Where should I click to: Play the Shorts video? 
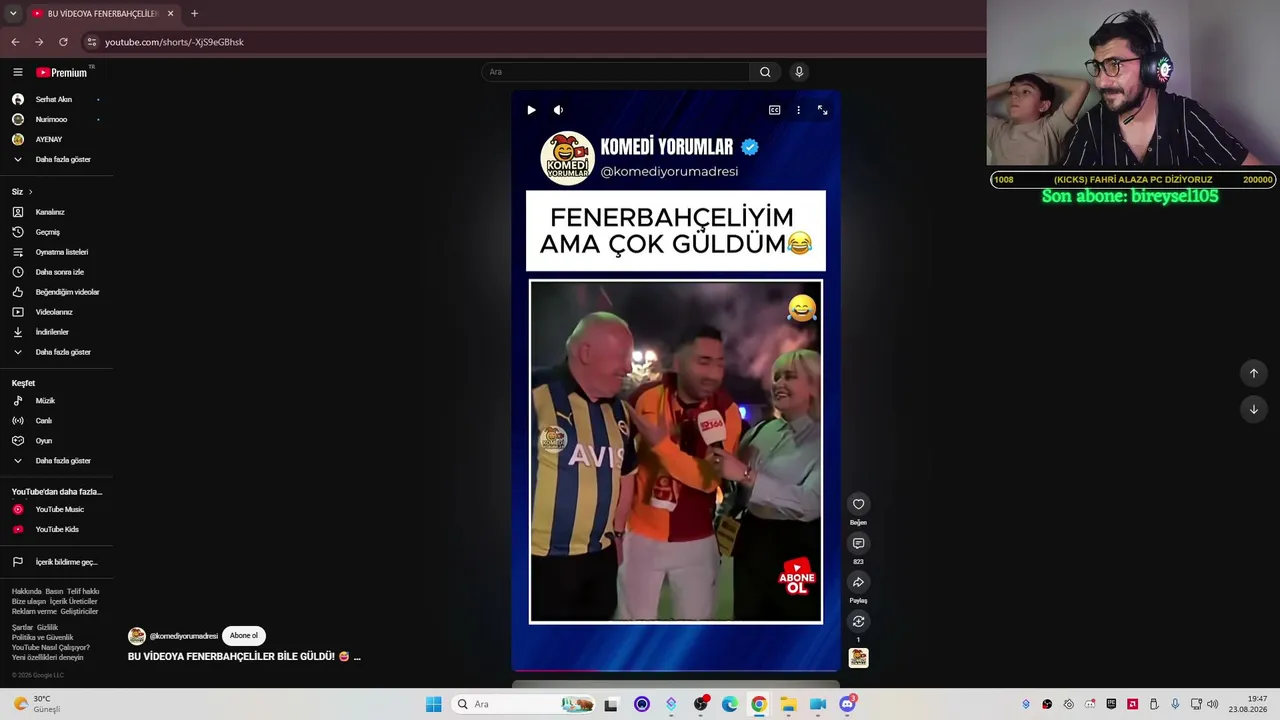[531, 110]
